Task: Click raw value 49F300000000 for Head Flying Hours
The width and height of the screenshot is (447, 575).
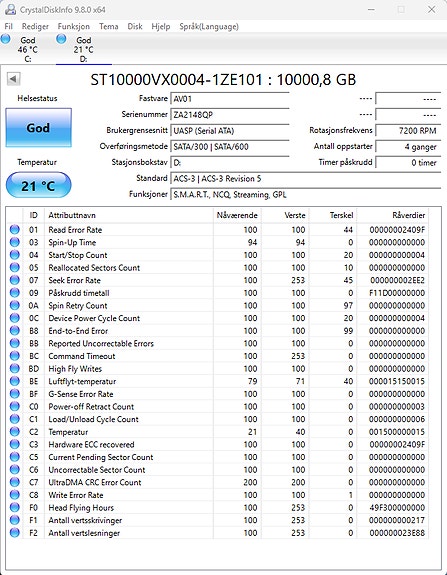Action: point(397,508)
